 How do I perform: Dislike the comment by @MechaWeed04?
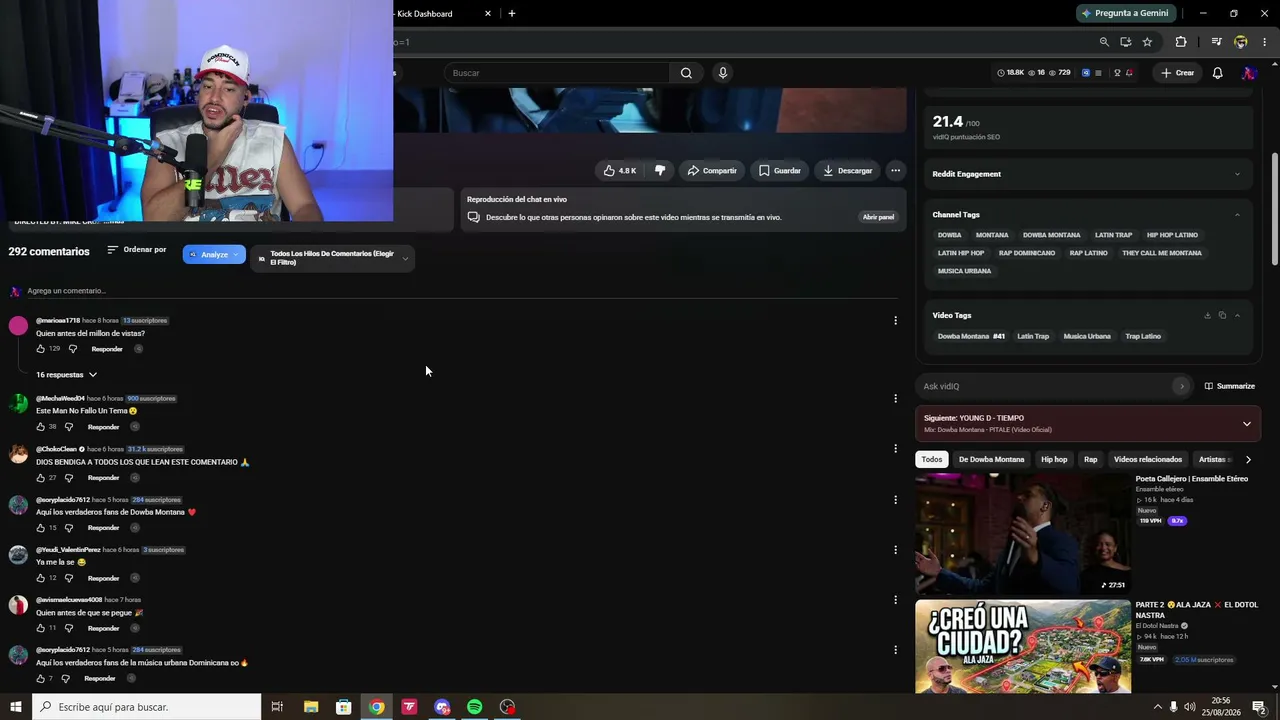pos(69,427)
